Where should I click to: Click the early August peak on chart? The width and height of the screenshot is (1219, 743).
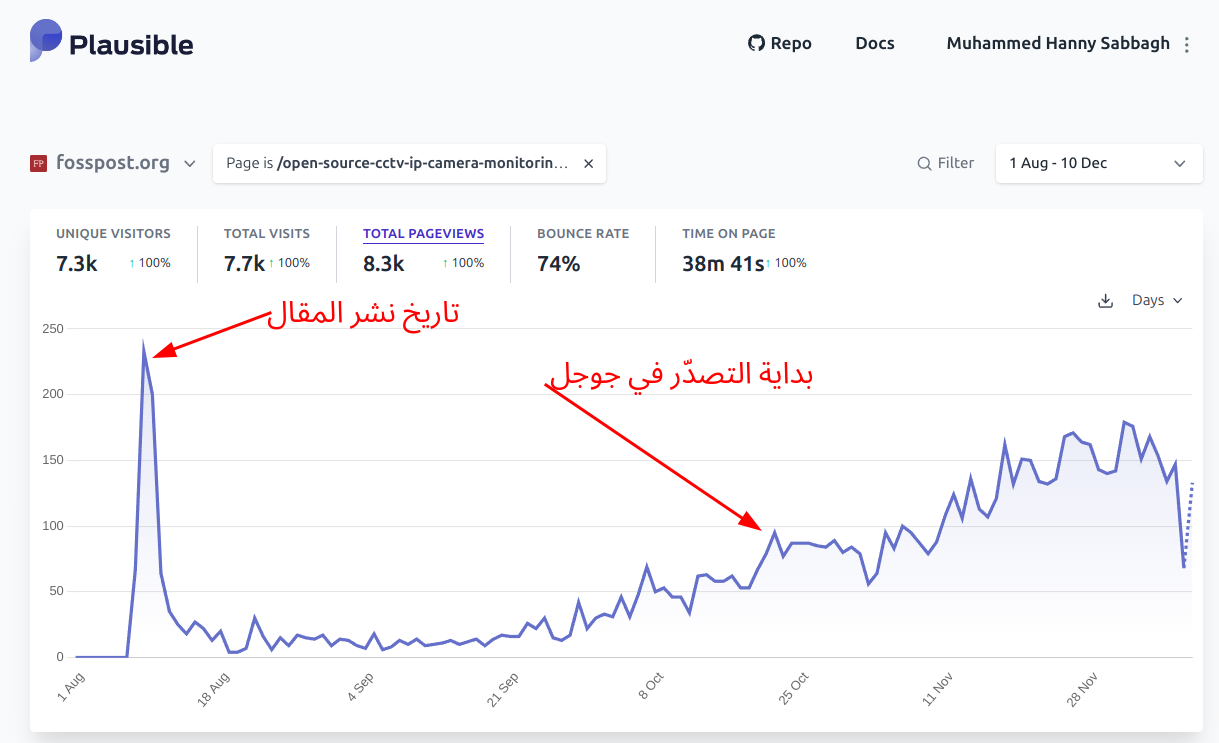(x=144, y=350)
